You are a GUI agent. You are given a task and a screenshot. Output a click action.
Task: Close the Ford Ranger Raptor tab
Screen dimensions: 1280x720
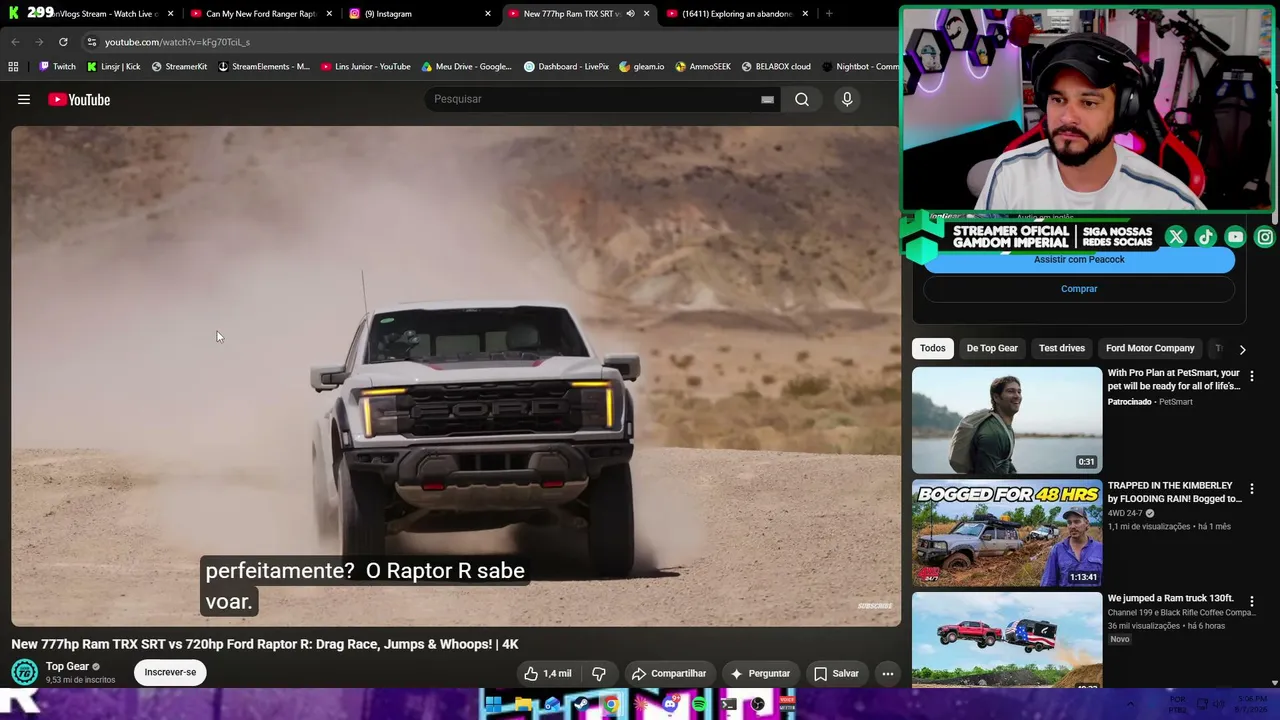coord(329,14)
